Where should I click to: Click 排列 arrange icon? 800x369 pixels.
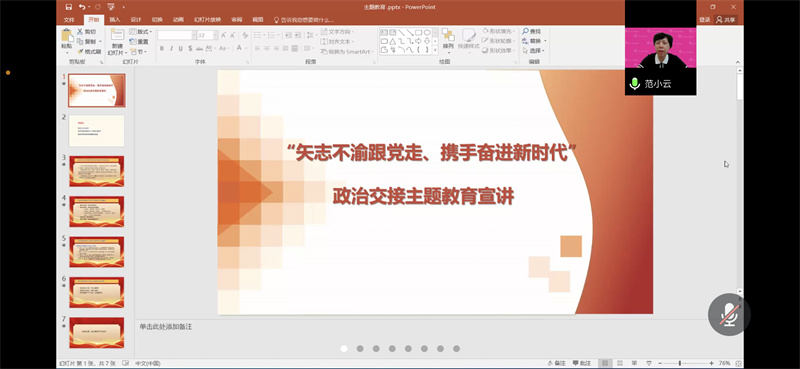coord(448,39)
